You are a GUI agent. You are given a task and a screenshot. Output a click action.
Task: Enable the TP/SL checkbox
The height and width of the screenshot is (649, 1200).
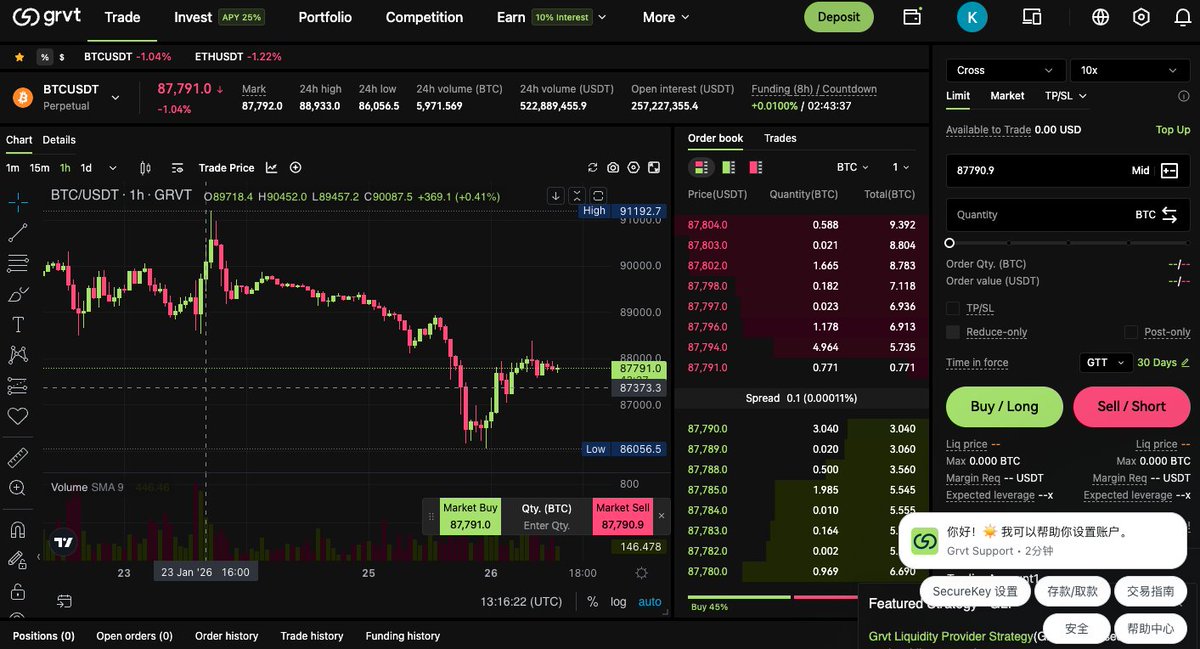click(953, 309)
